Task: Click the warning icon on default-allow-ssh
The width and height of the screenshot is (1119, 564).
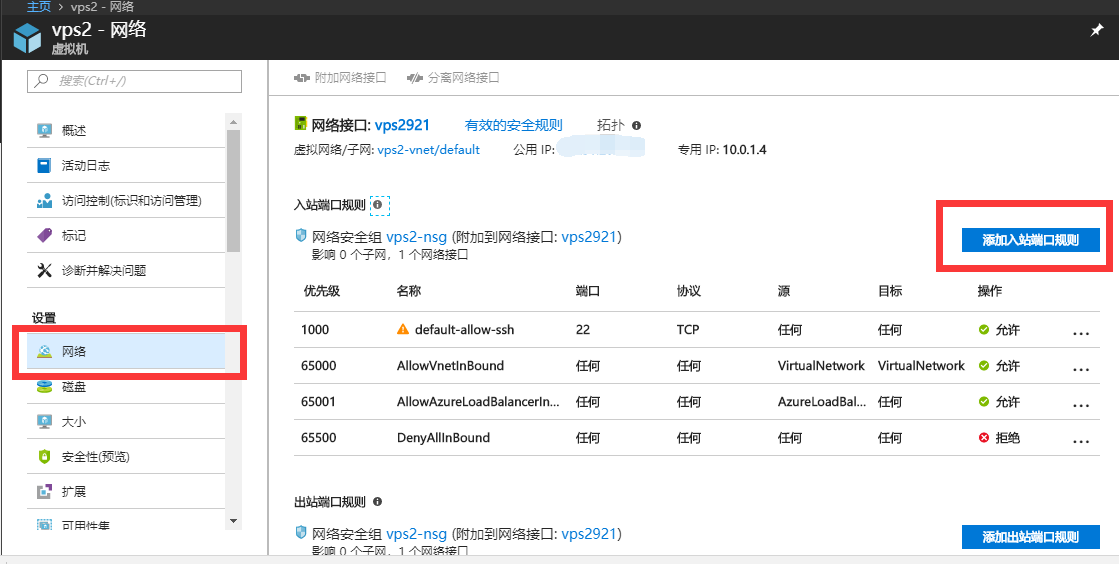Action: click(403, 329)
